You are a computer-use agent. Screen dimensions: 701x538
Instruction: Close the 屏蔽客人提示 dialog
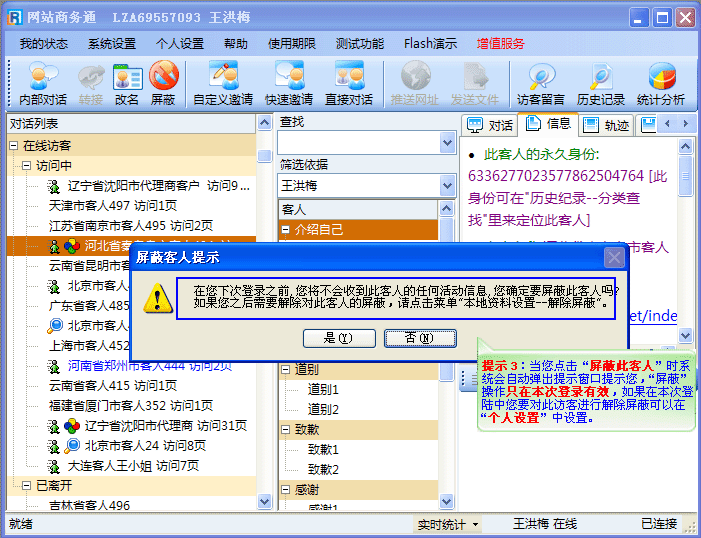pyautogui.click(x=614, y=258)
